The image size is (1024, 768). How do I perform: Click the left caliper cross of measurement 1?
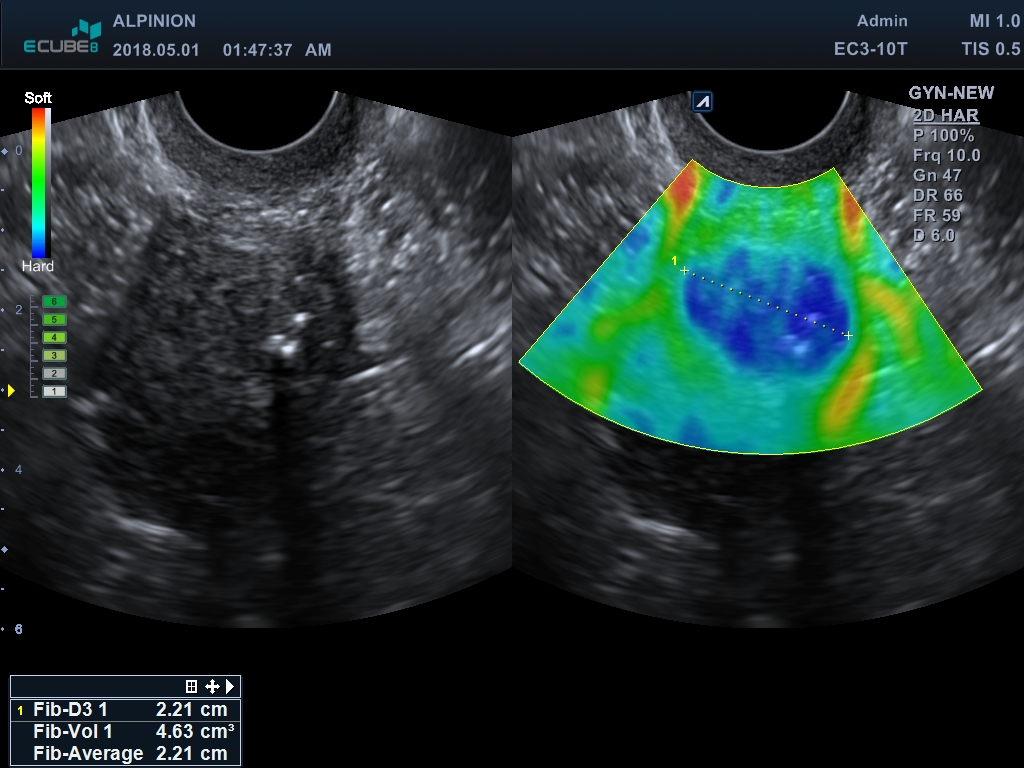[684, 271]
